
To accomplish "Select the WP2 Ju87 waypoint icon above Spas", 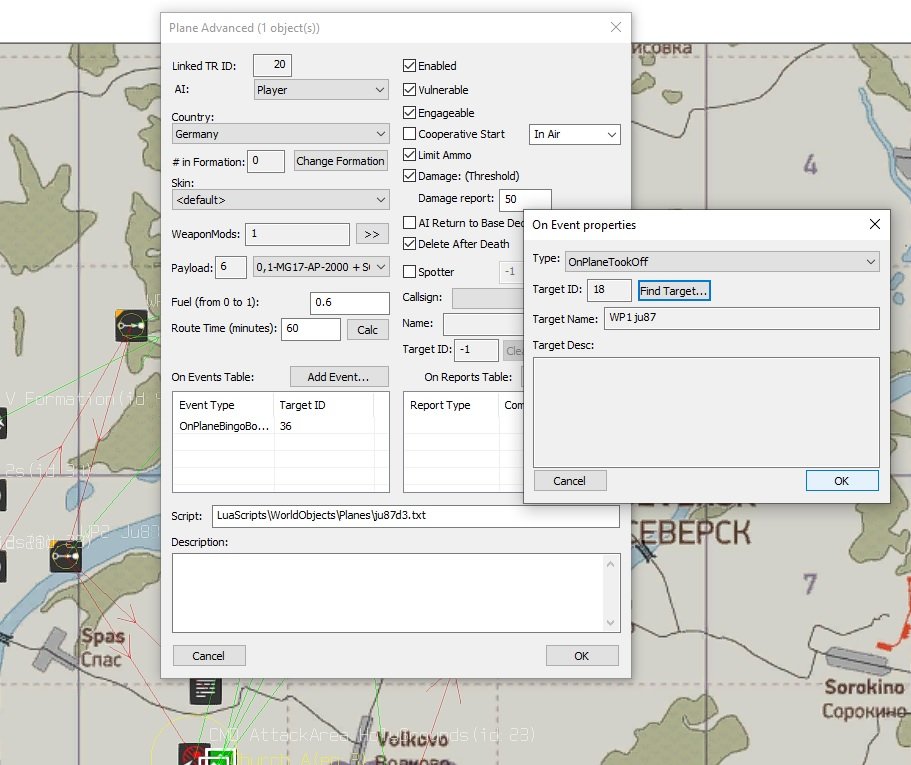I will pyautogui.click(x=66, y=555).
